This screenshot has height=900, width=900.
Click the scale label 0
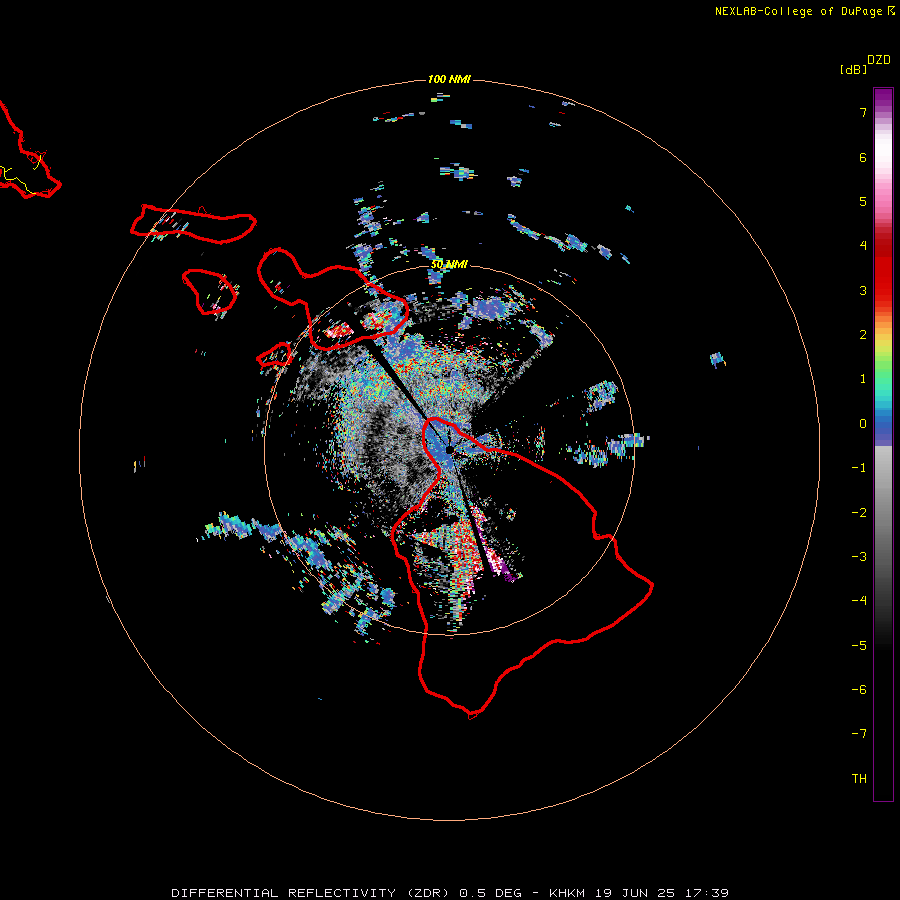(863, 424)
